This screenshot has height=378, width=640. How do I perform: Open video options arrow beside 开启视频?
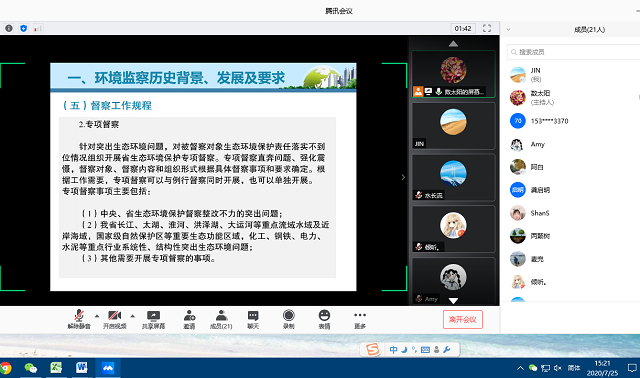point(133,316)
